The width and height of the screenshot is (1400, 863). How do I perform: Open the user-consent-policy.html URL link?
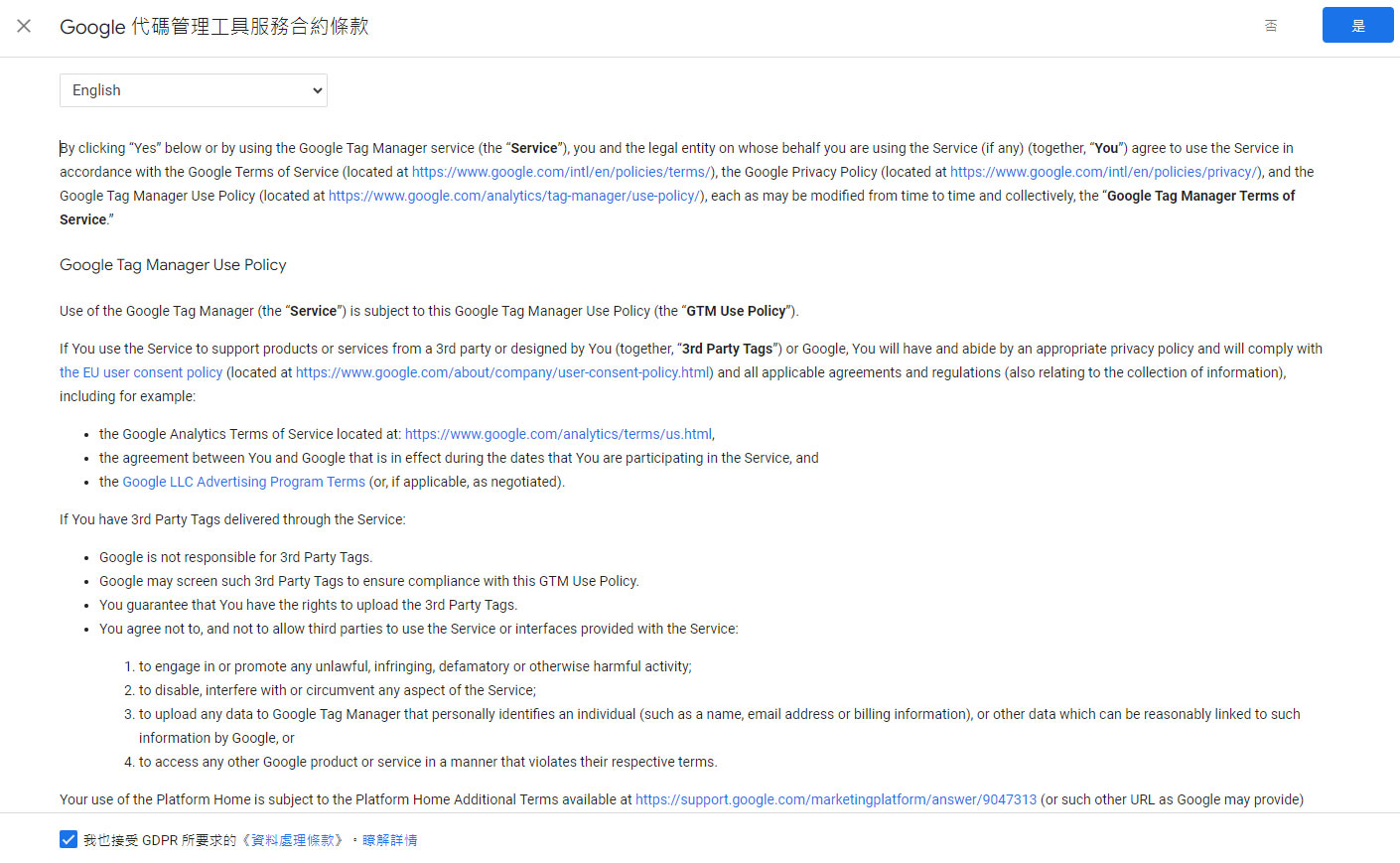pyautogui.click(x=503, y=372)
